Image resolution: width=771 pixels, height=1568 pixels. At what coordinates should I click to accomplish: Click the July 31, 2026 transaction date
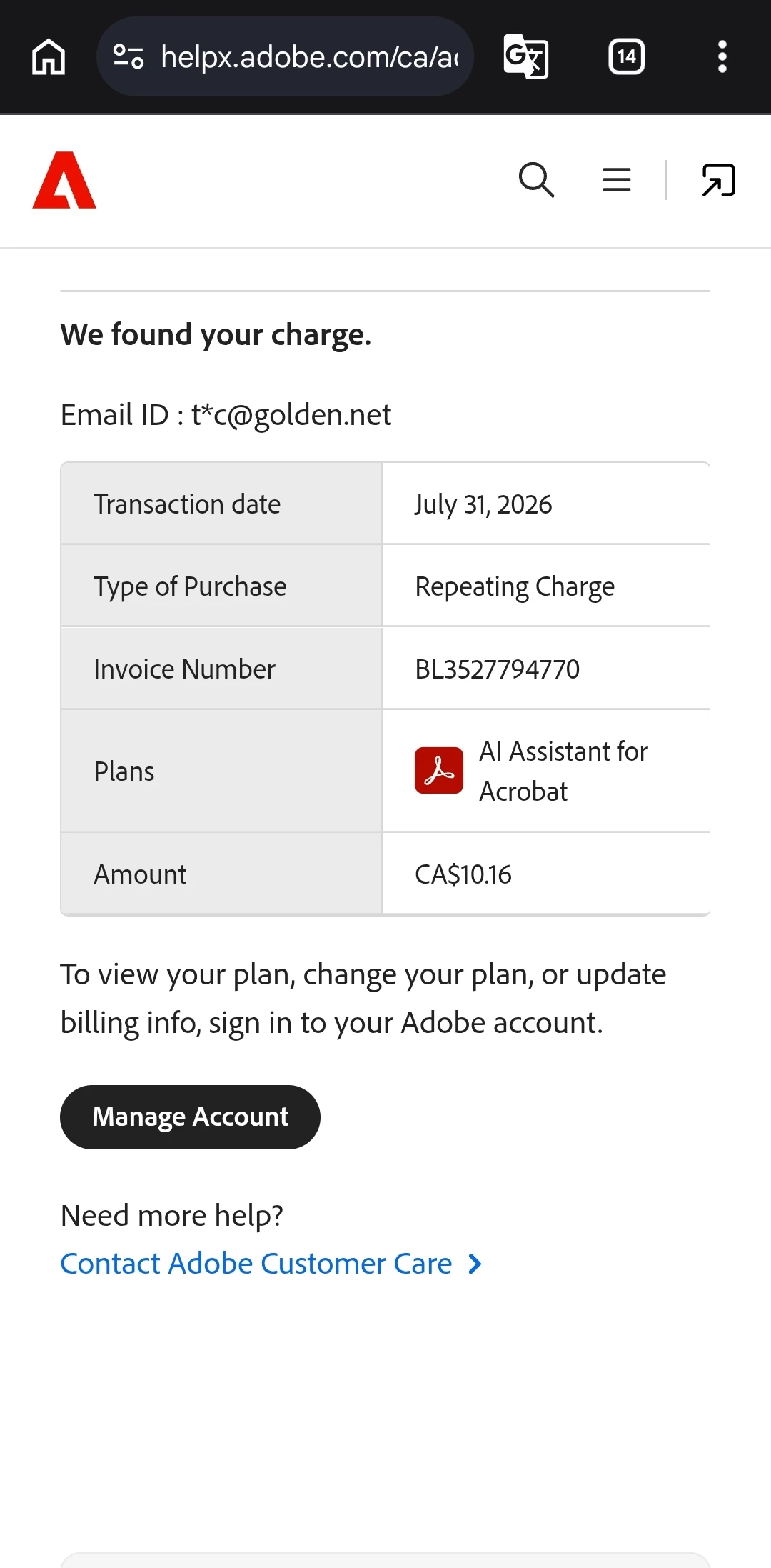click(483, 504)
